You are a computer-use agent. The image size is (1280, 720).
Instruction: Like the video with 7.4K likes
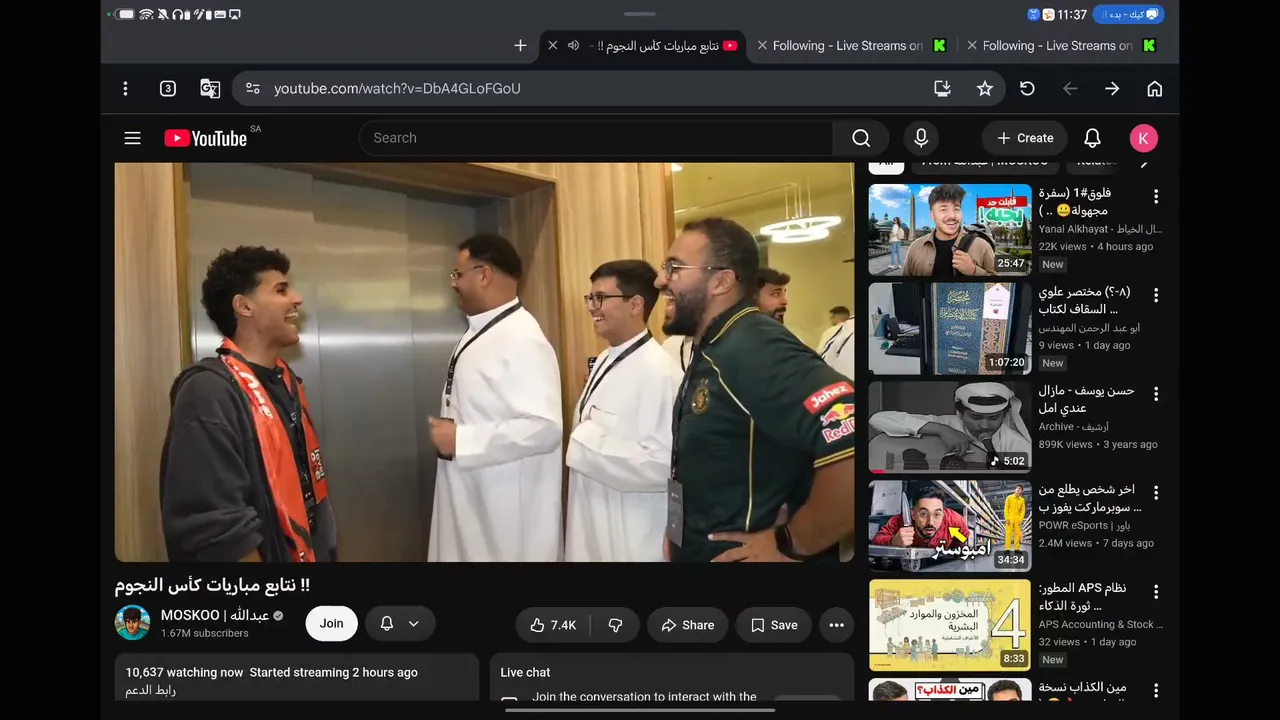coord(553,625)
